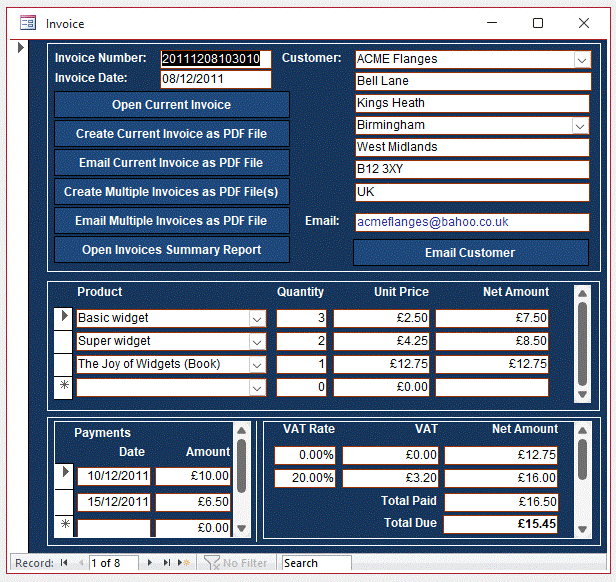Viewport: 616px width, 582px height.
Task: Jump to last record navigation button
Action: (x=167, y=563)
